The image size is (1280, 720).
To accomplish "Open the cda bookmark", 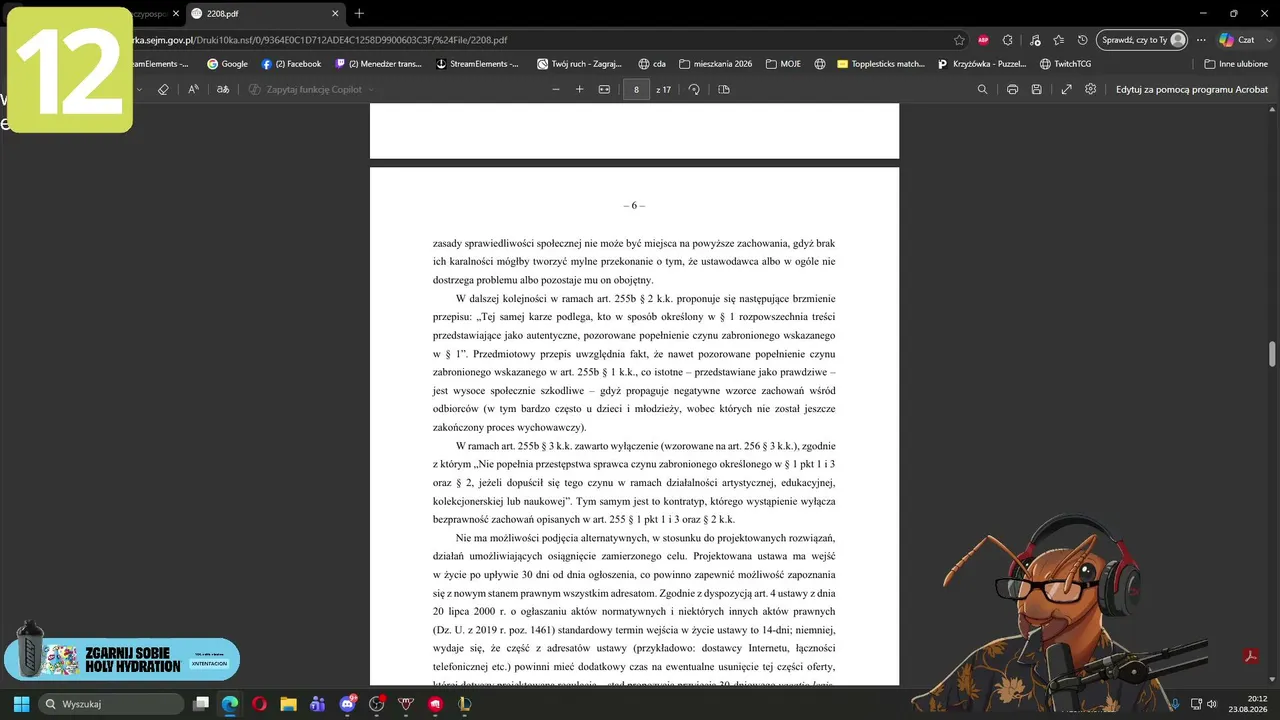I will pyautogui.click(x=652, y=63).
